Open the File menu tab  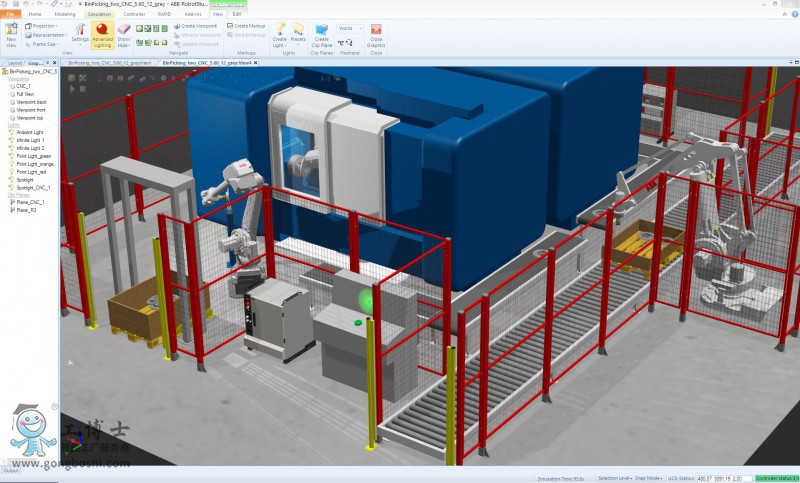pos(10,14)
